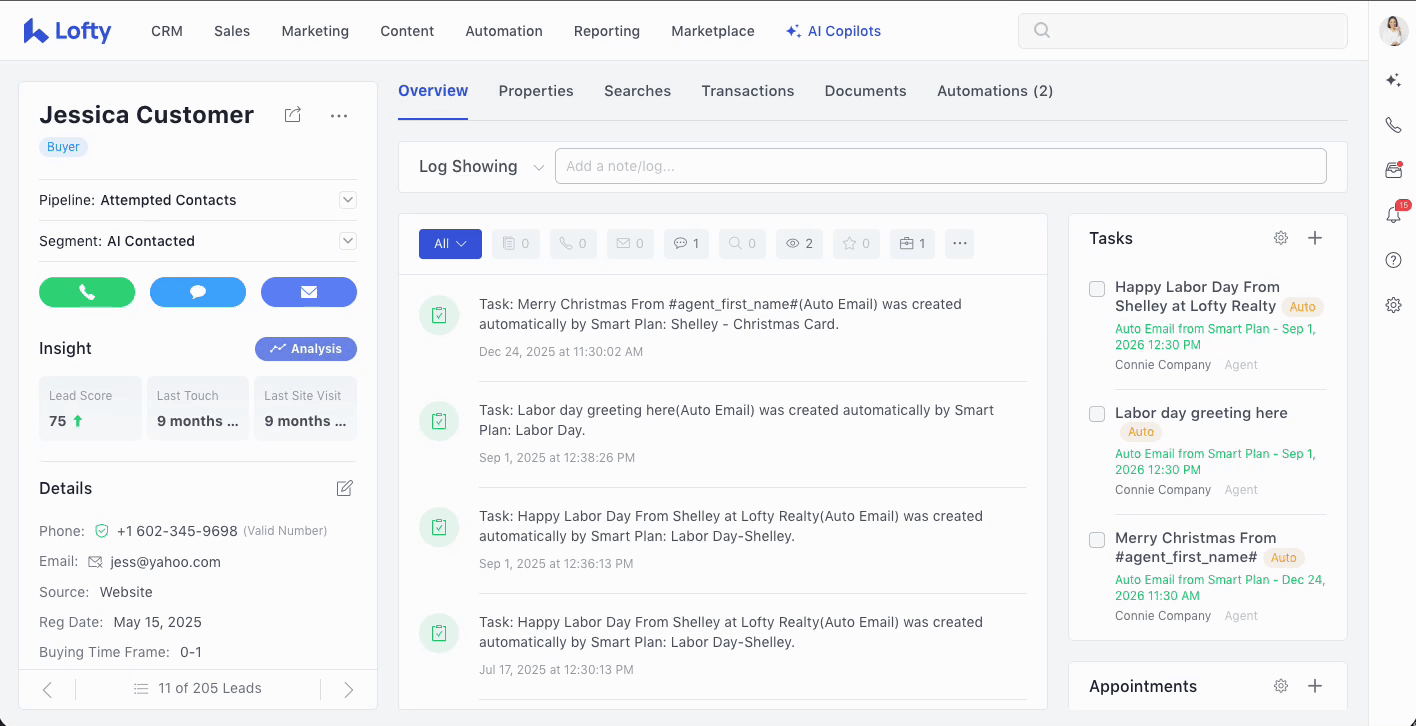This screenshot has width=1416, height=726.
Task: Click the Analysis button in Insight
Action: [x=306, y=349]
